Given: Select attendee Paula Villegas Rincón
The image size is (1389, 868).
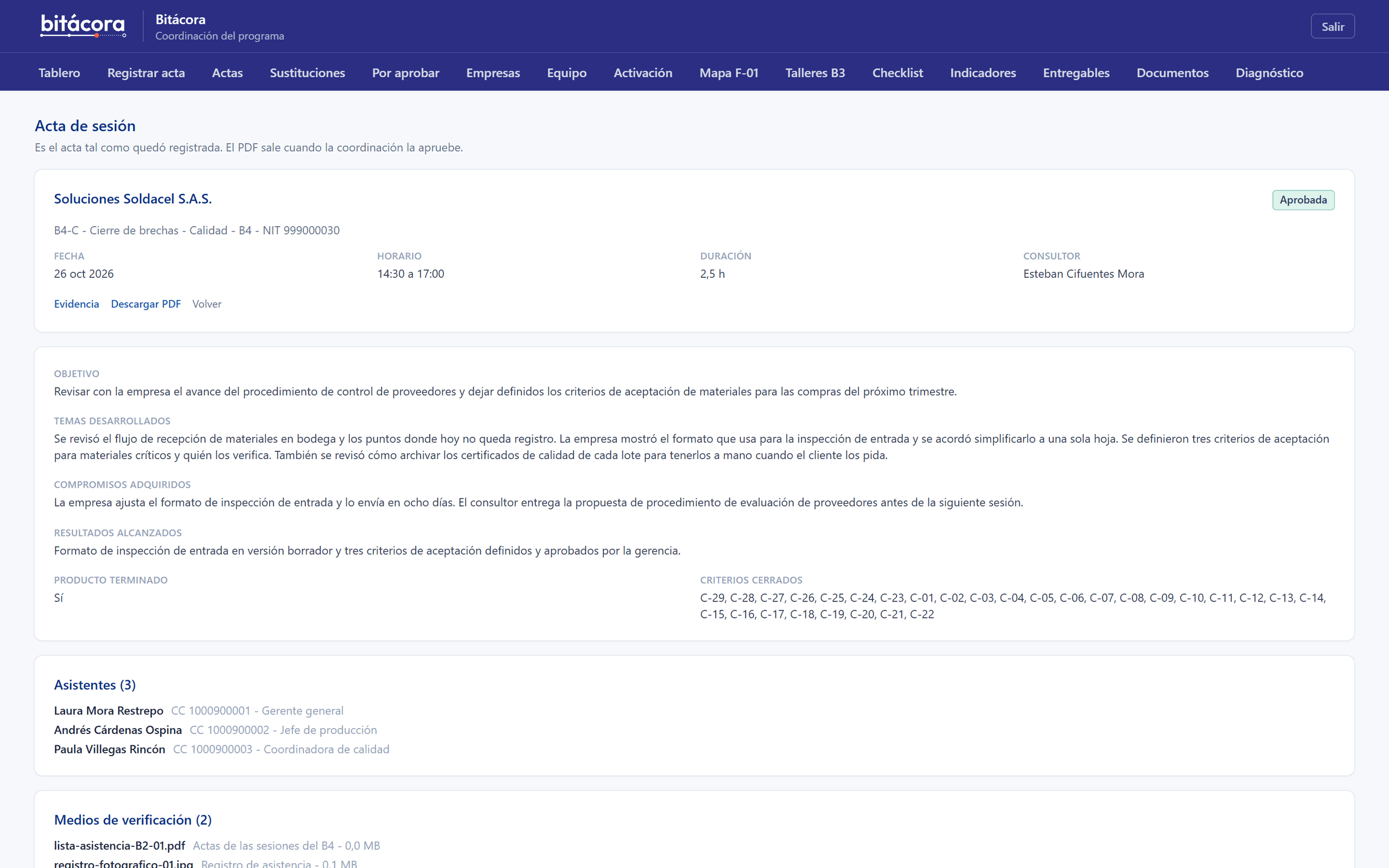Looking at the screenshot, I should pyautogui.click(x=110, y=749).
